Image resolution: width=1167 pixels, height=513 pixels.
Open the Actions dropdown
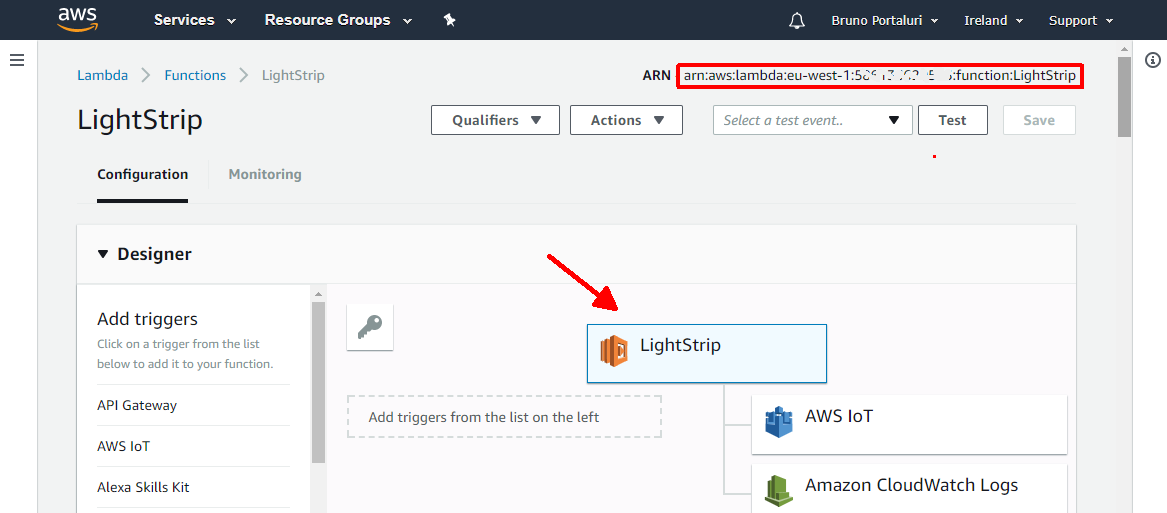[x=626, y=120]
